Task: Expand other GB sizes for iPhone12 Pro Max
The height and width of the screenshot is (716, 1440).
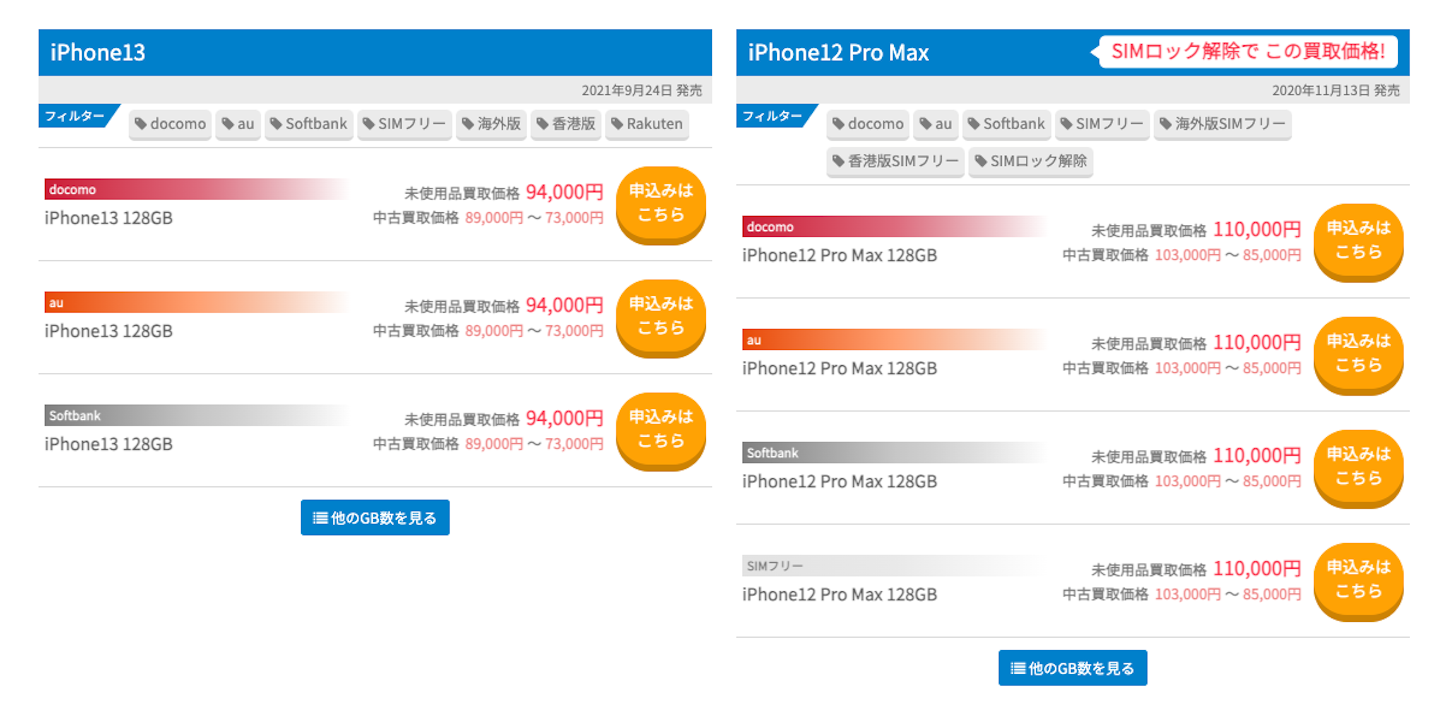Action: coord(1074,667)
